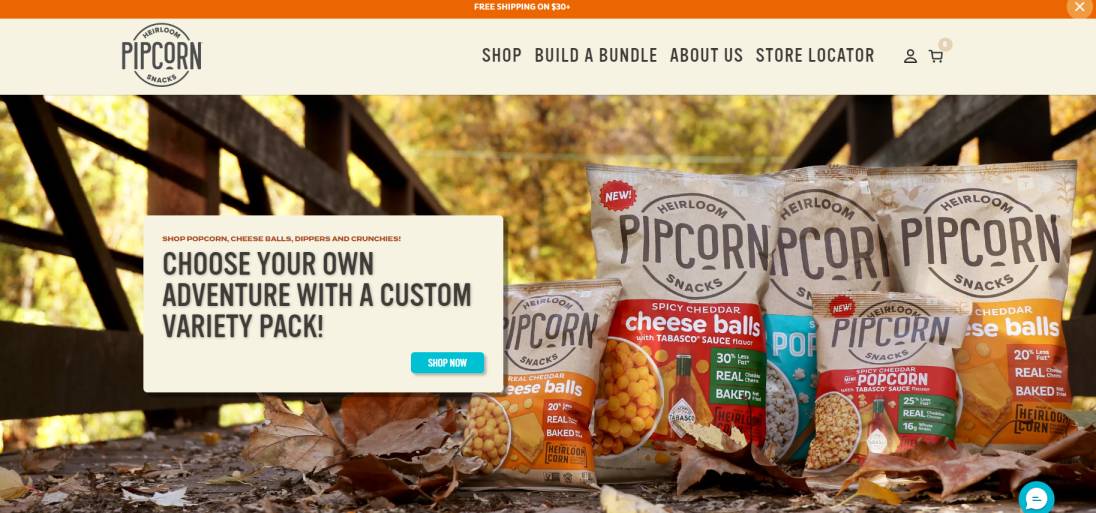Screen dimensions: 1096x513
Task: Click the Free Shipping on $30+ banner text
Action: (522, 7)
